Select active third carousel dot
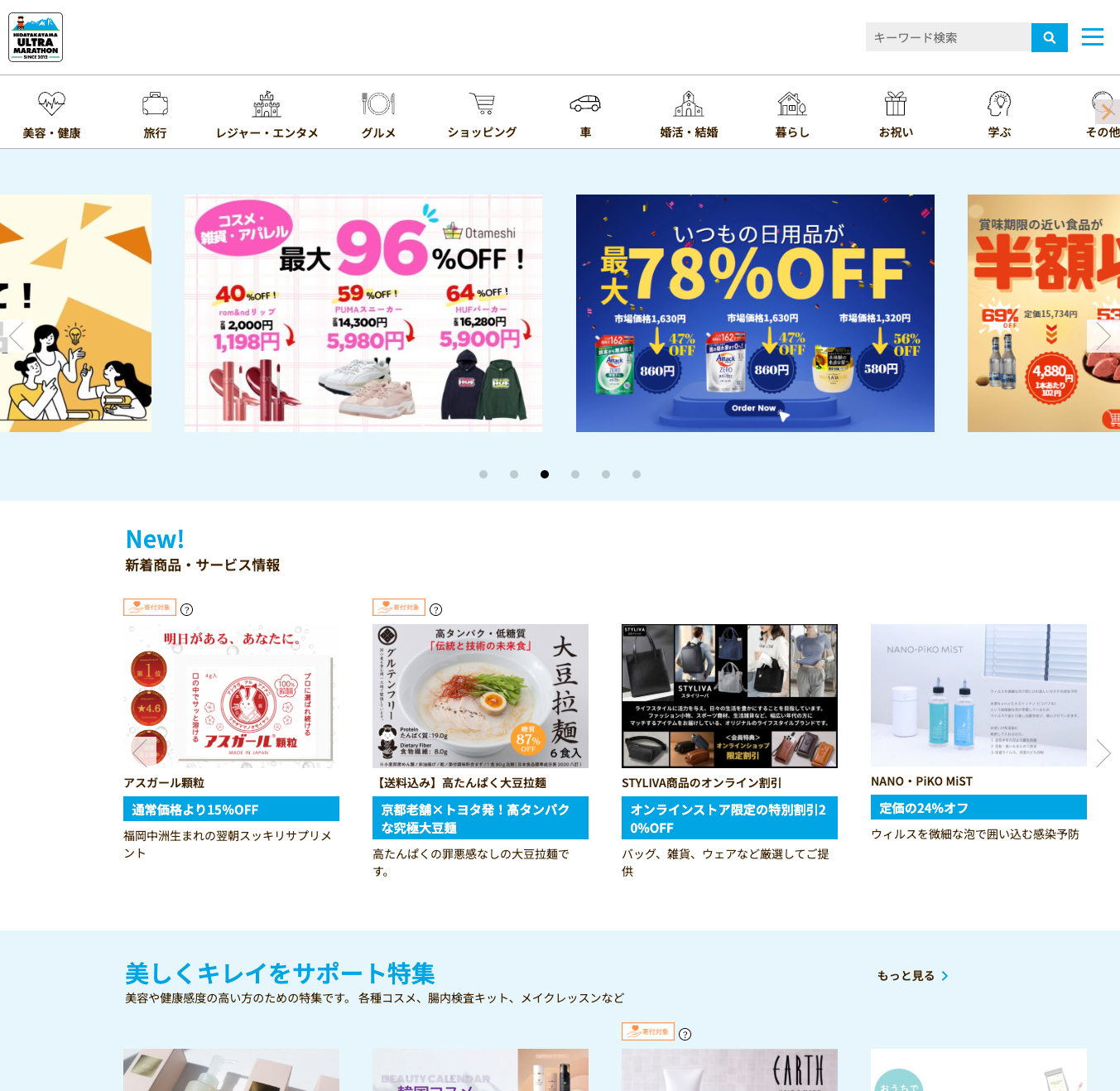This screenshot has height=1091, width=1120. click(545, 474)
